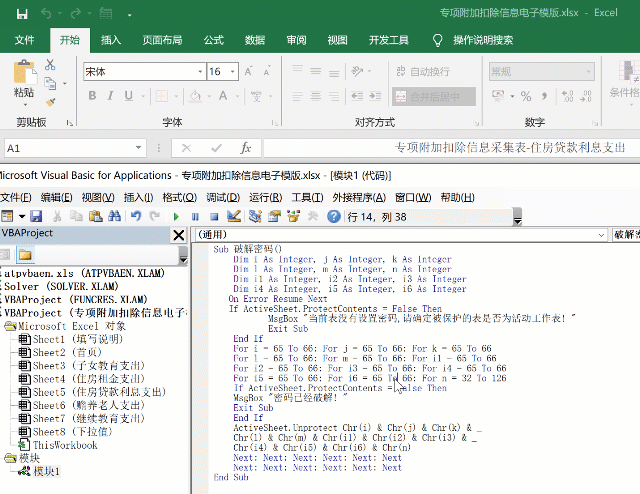This screenshot has width=640, height=494.
Task: Click the comma style icon in the number group
Action: tap(544, 96)
